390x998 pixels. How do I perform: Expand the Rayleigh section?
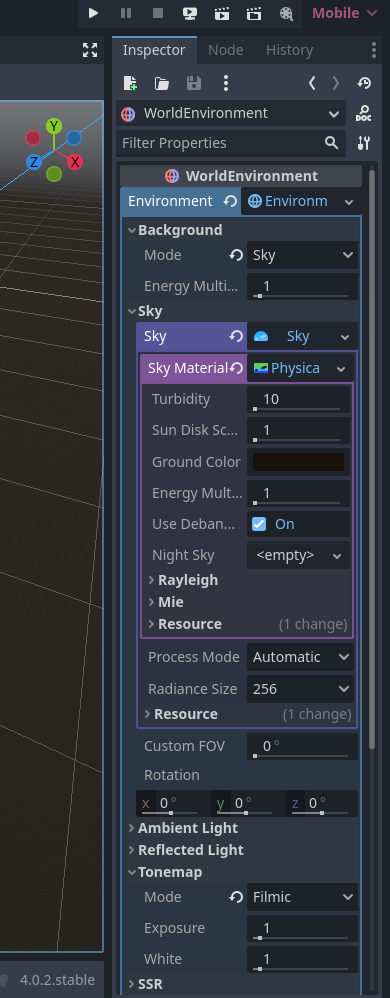pyautogui.click(x=188, y=580)
